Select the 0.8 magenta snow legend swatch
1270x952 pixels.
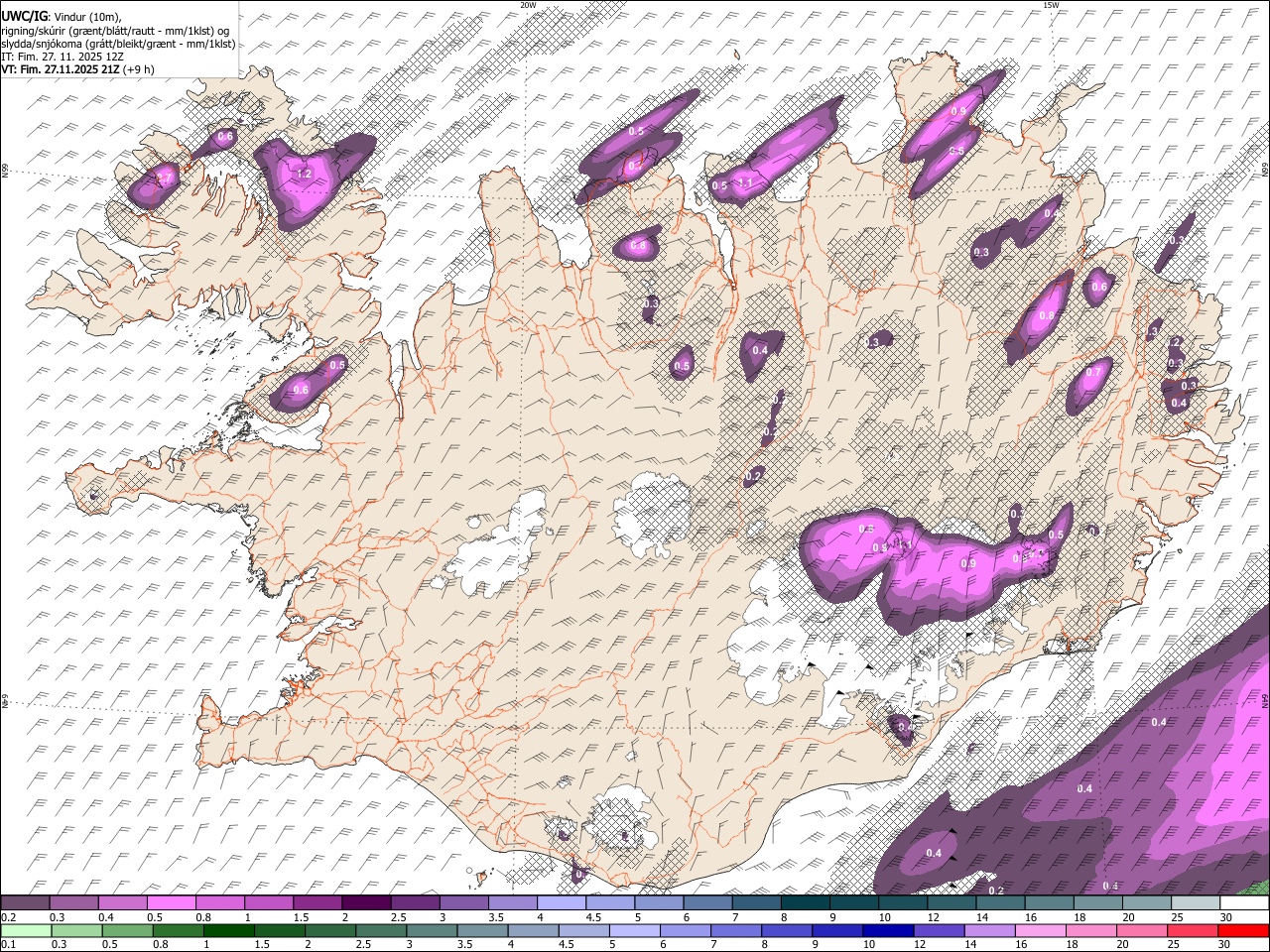pos(219,903)
